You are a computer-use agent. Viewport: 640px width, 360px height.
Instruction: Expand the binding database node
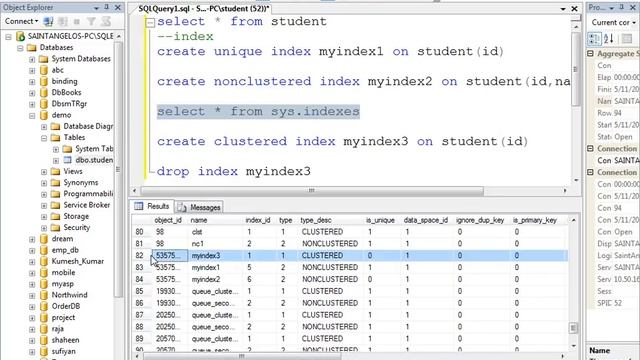32,82
